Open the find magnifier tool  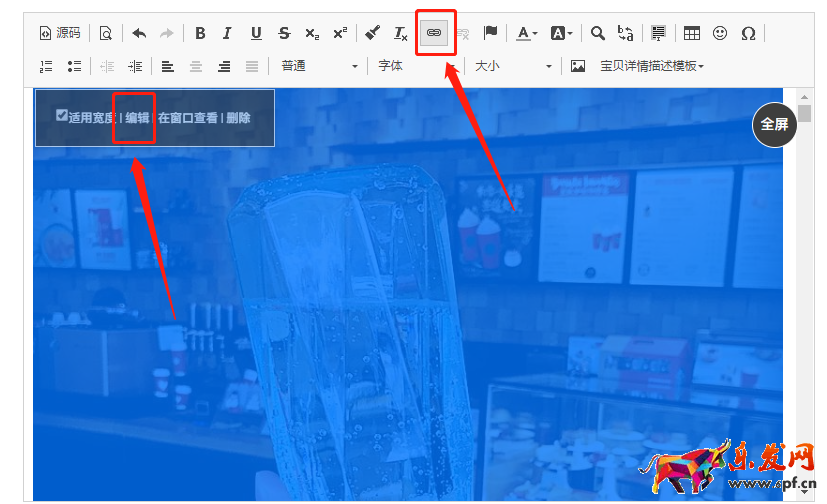tap(598, 33)
